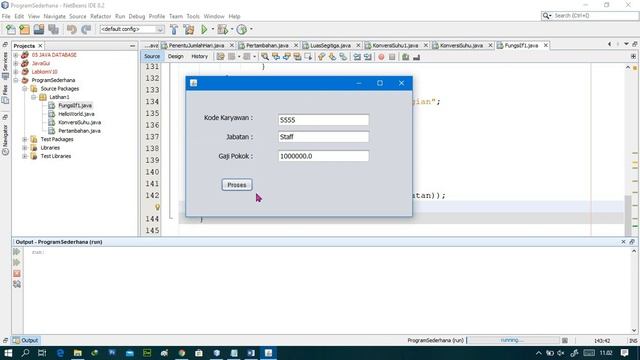Image resolution: width=640 pixels, height=360 pixels.
Task: Expand the Libraries node
Action: 24,148
